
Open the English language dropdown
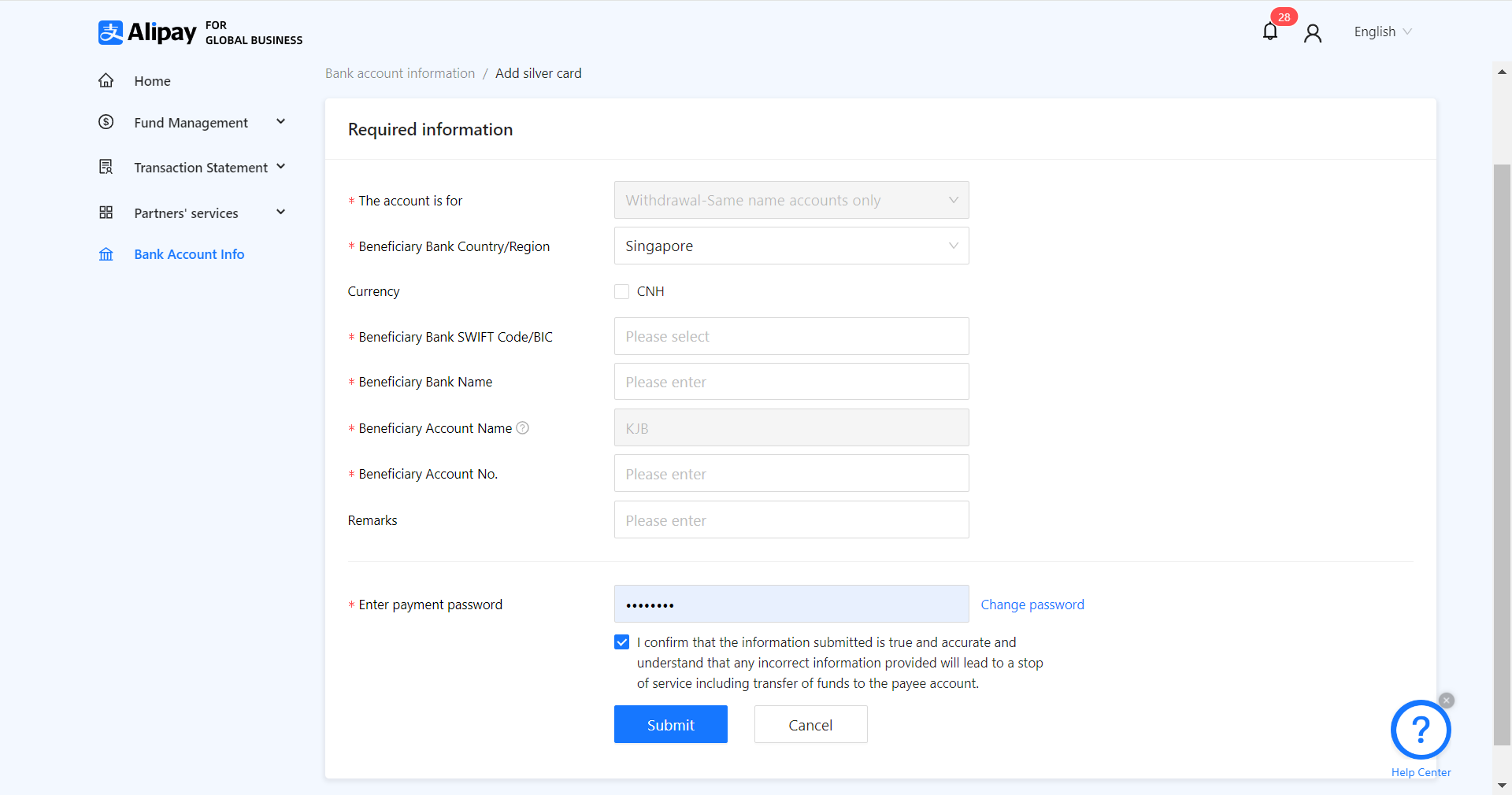click(x=1382, y=32)
